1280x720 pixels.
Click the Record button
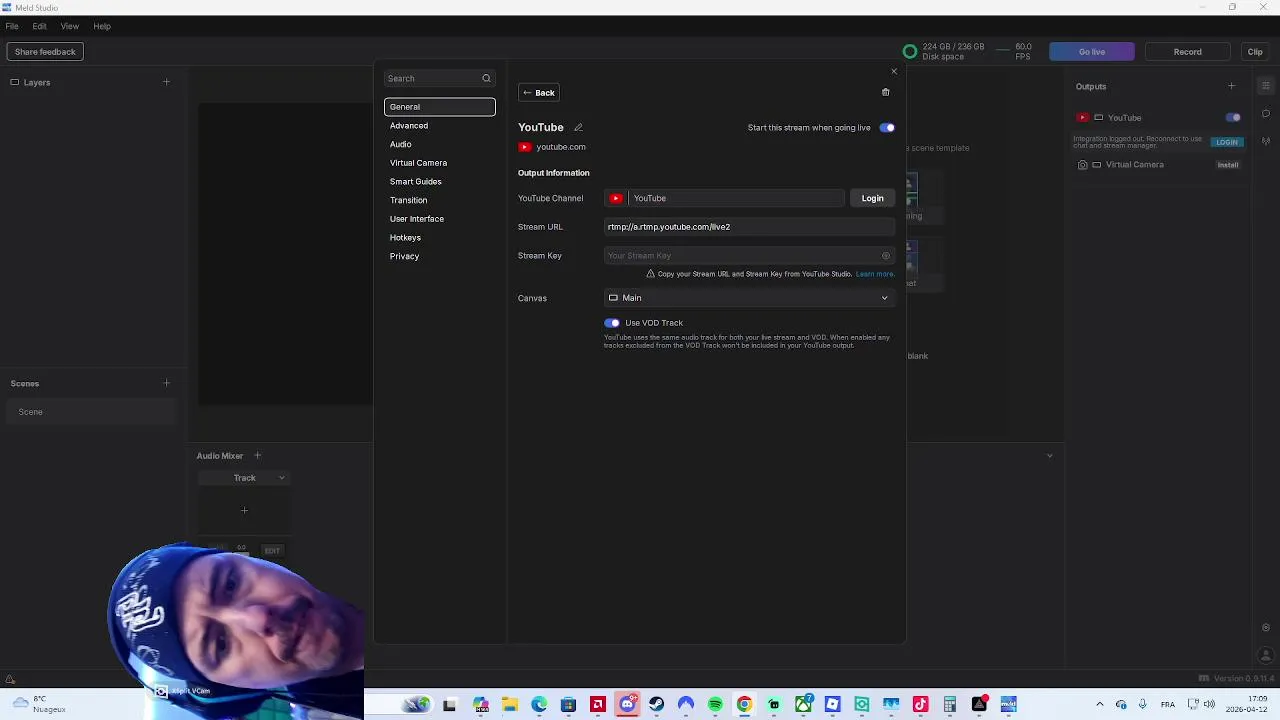(1188, 52)
